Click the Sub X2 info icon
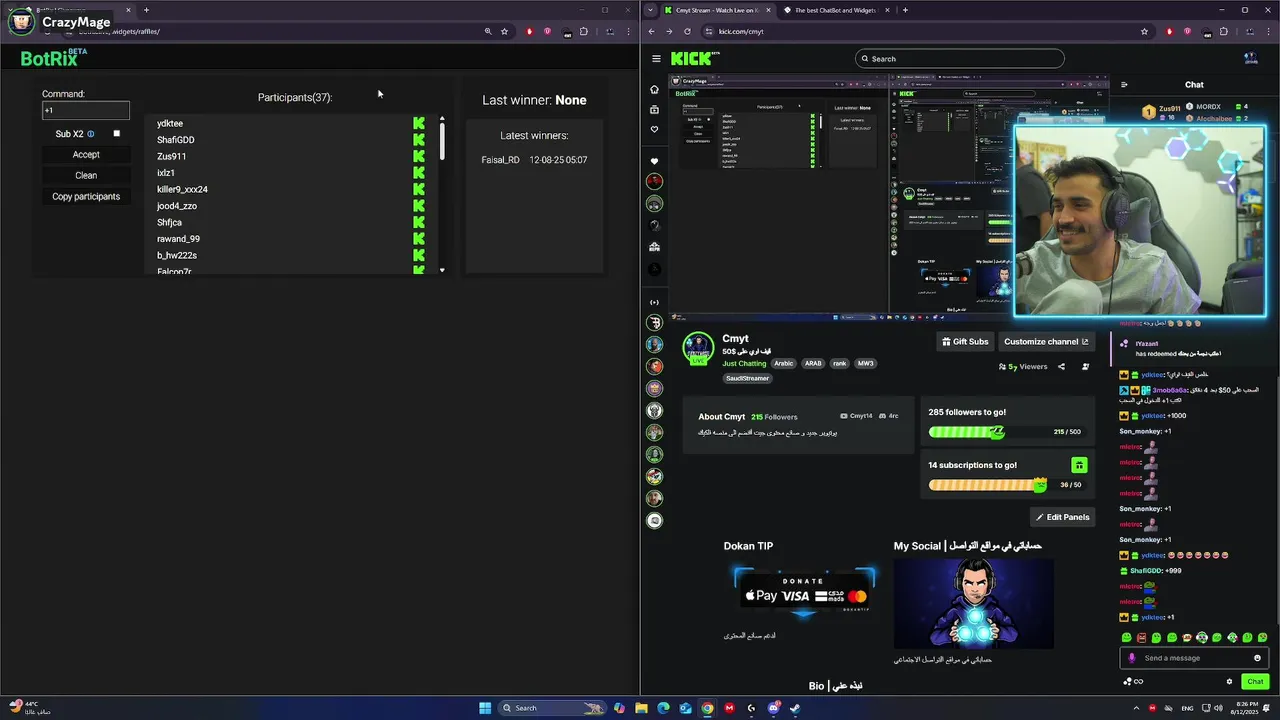 91,134
